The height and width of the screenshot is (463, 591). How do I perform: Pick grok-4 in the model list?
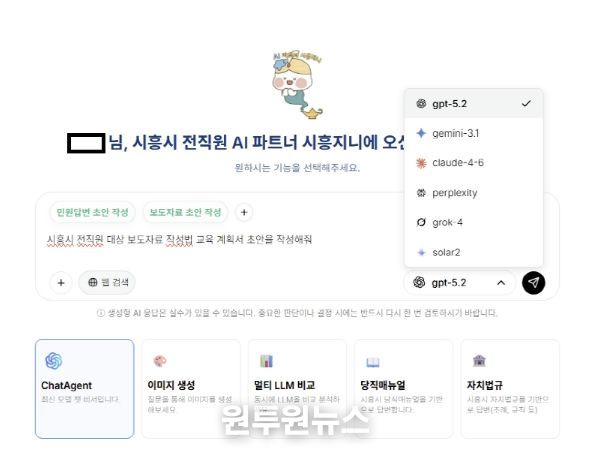pyautogui.click(x=473, y=222)
